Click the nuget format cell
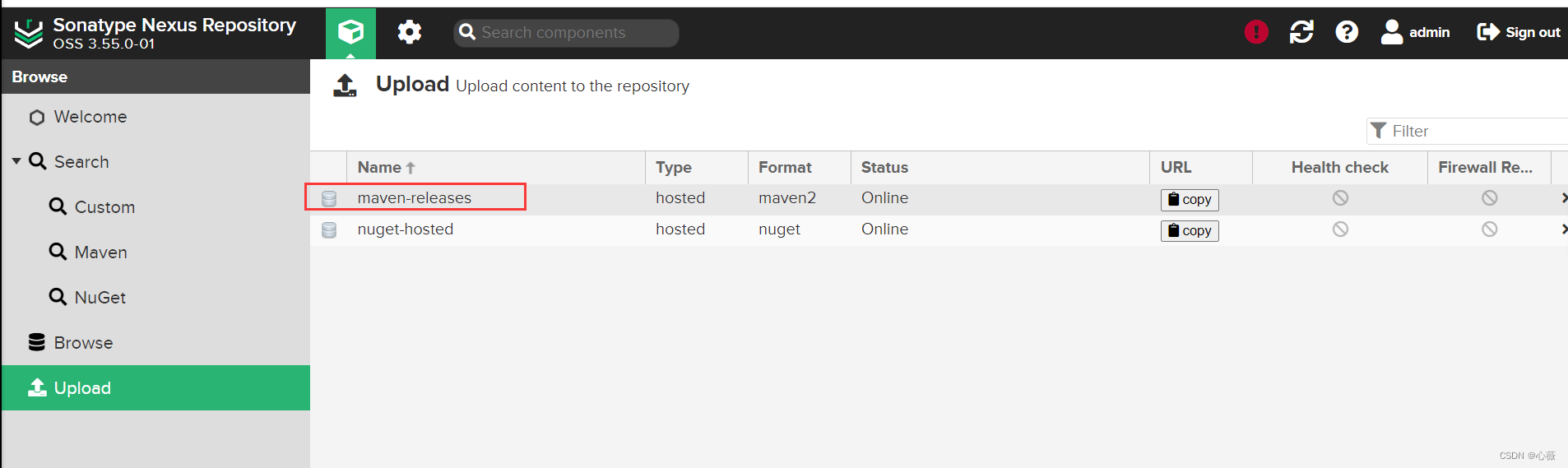The height and width of the screenshot is (468, 1568). click(779, 229)
